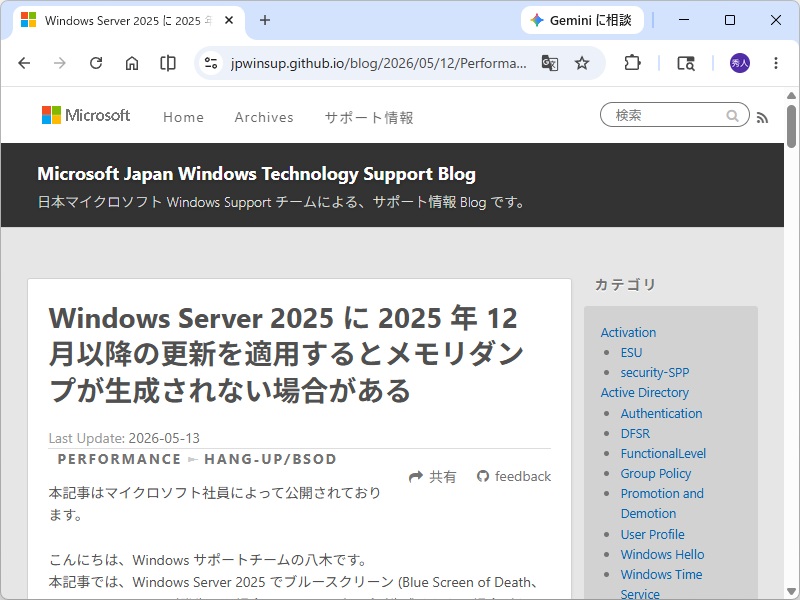Open the purple profile avatar
The height and width of the screenshot is (600, 800).
[740, 63]
